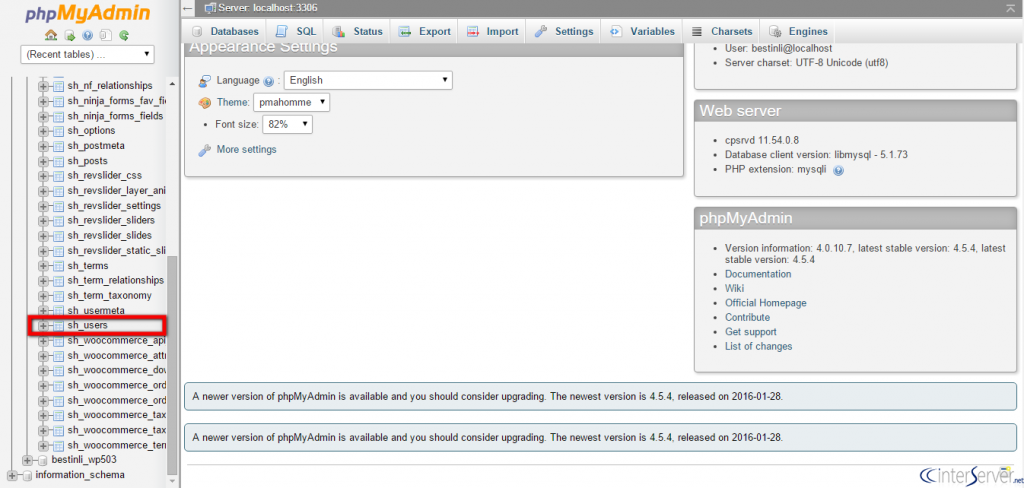Open the Official Homepage link

pos(765,303)
